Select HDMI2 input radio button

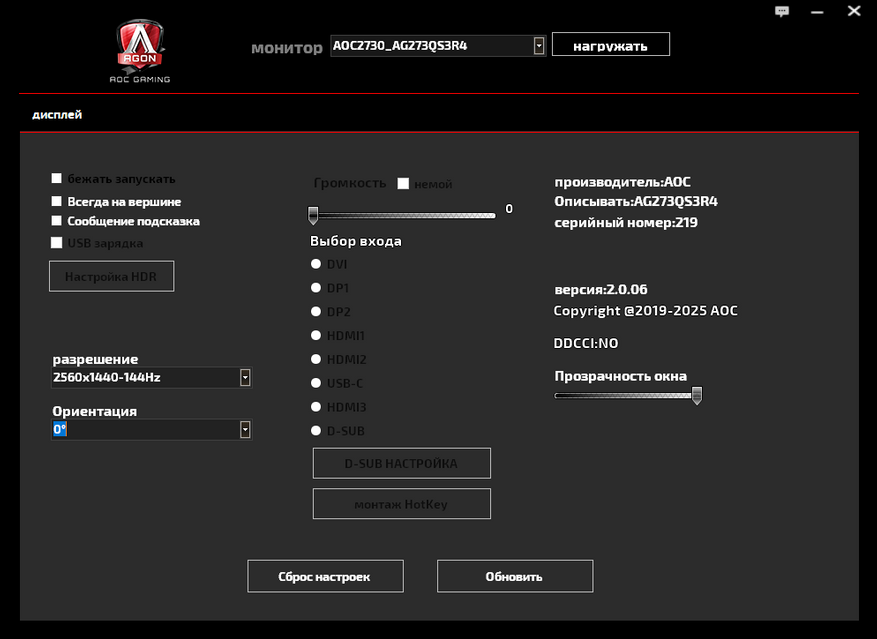point(316,359)
